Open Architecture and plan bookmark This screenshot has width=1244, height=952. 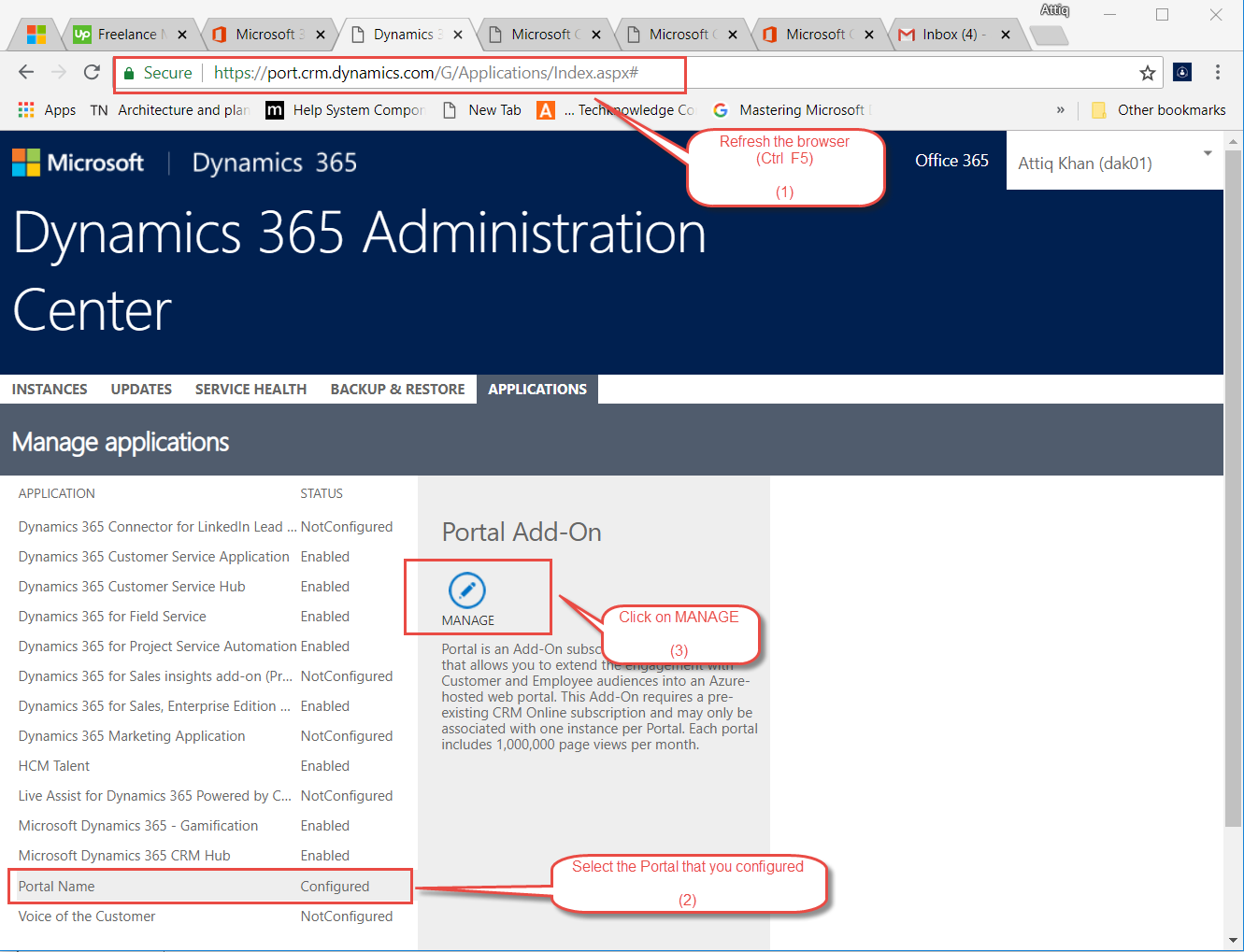[x=170, y=110]
